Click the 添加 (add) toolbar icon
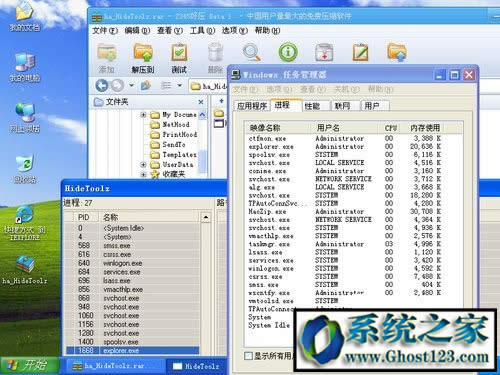Viewport: 500px width, 375px height. coord(107,53)
